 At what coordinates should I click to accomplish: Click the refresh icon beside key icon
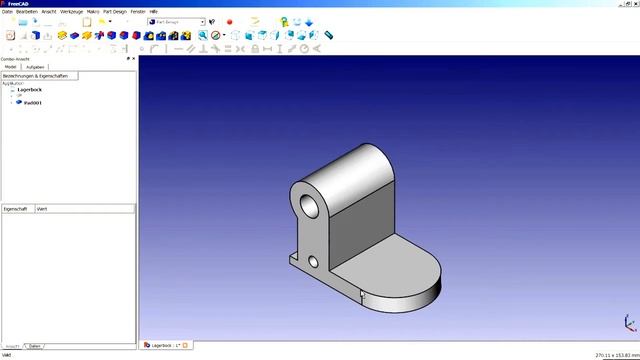pos(297,22)
